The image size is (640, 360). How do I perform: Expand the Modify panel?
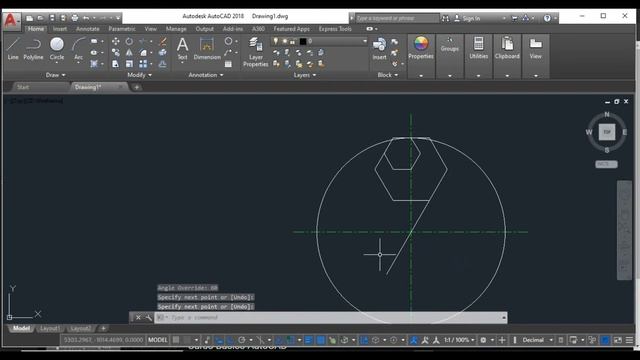coord(140,75)
